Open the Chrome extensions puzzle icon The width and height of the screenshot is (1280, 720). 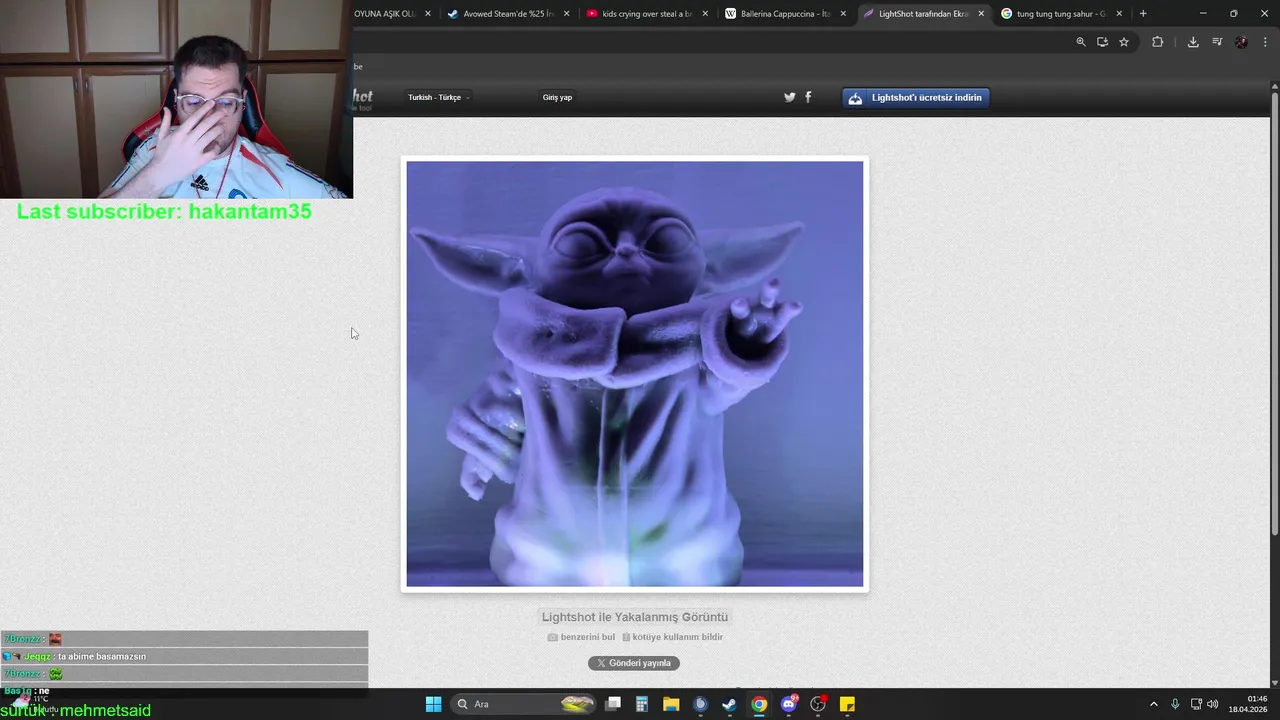pyautogui.click(x=1157, y=42)
